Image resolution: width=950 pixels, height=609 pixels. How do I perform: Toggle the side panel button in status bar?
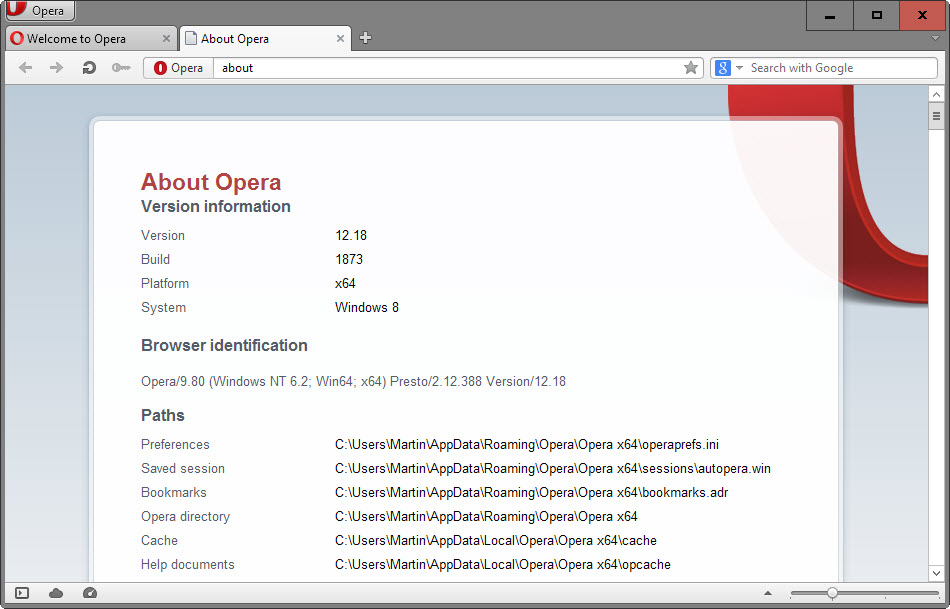[22, 593]
